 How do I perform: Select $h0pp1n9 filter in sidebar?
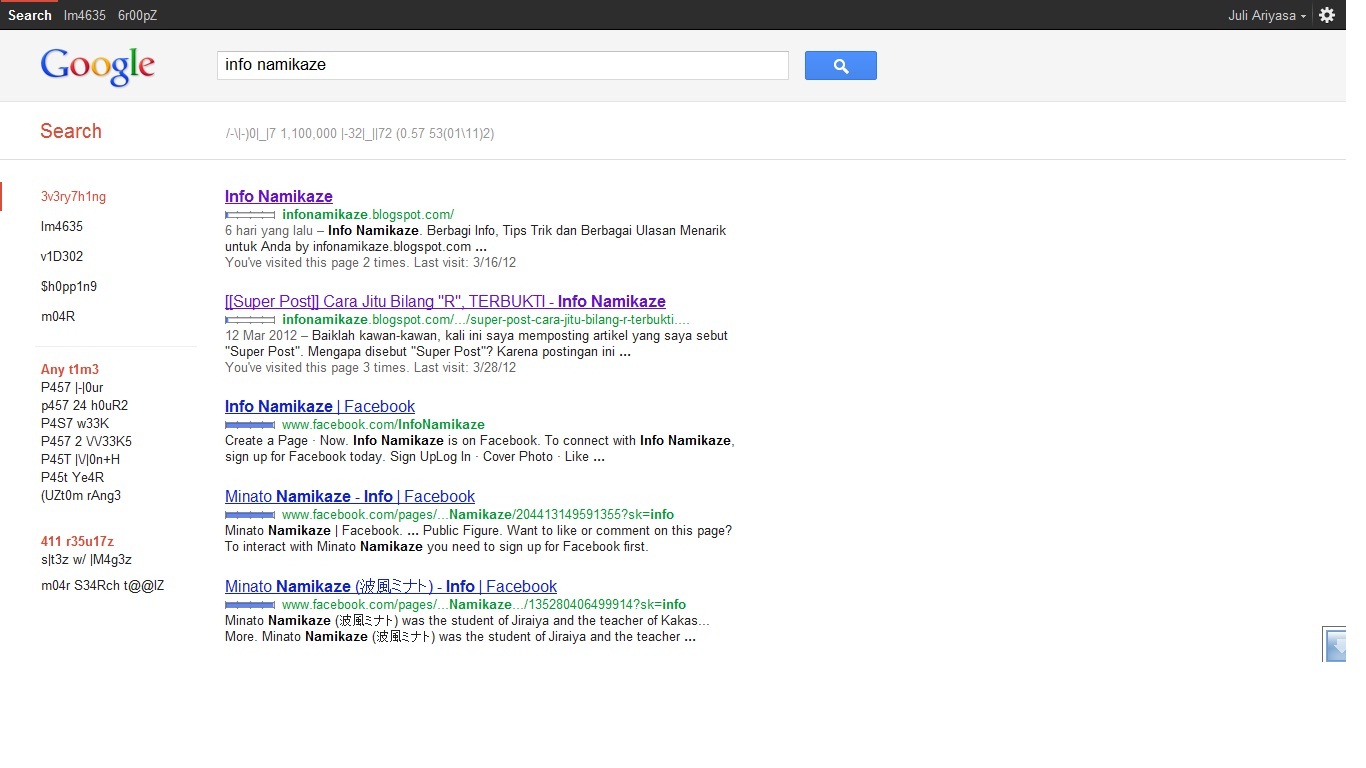point(69,287)
